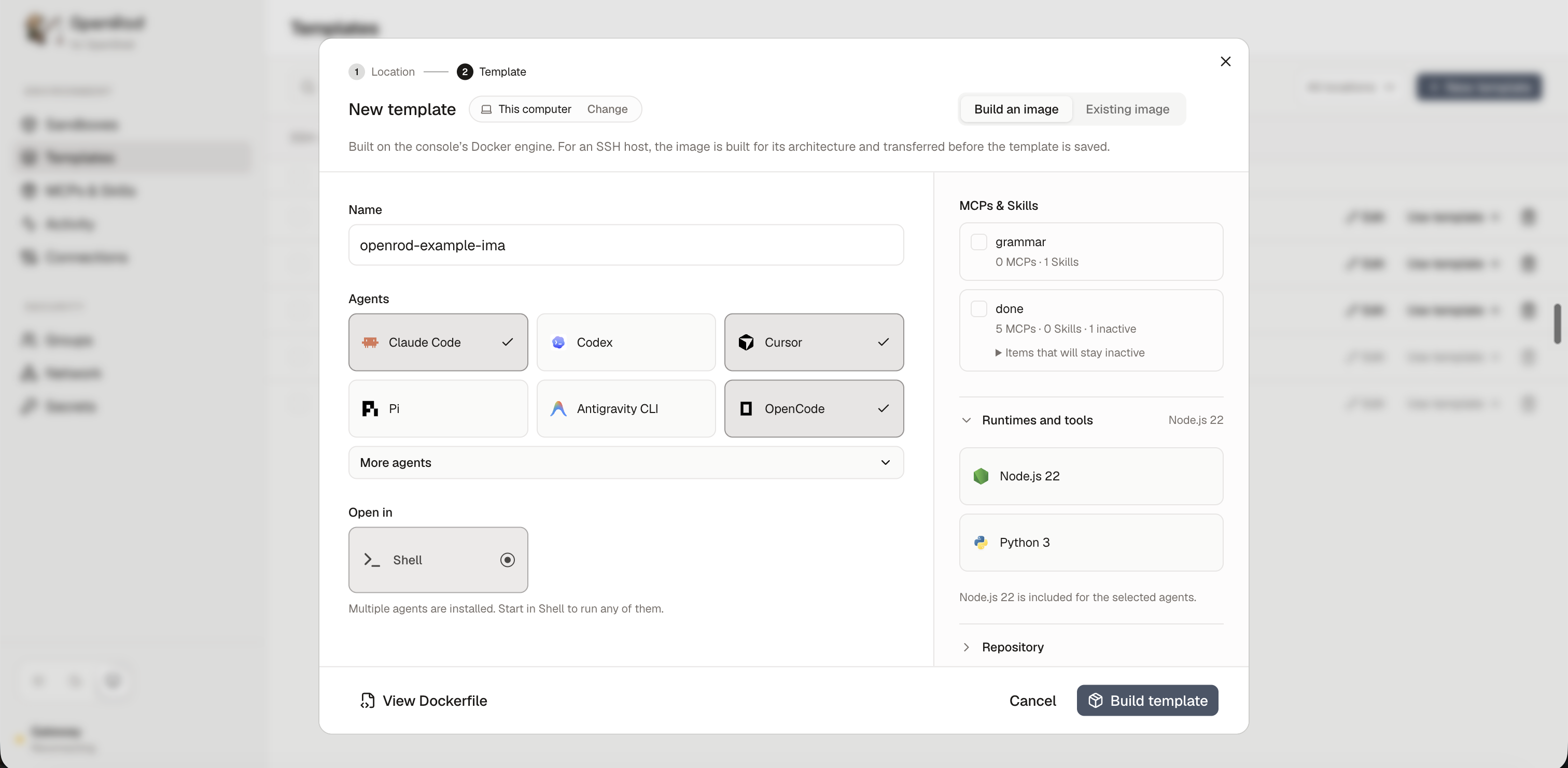
Task: Go back to the Location step
Action: pos(382,72)
